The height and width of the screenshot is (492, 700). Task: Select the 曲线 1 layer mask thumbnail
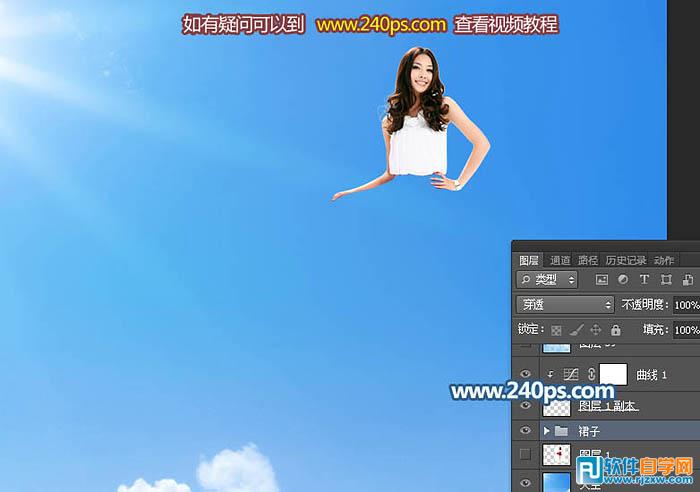[612, 374]
